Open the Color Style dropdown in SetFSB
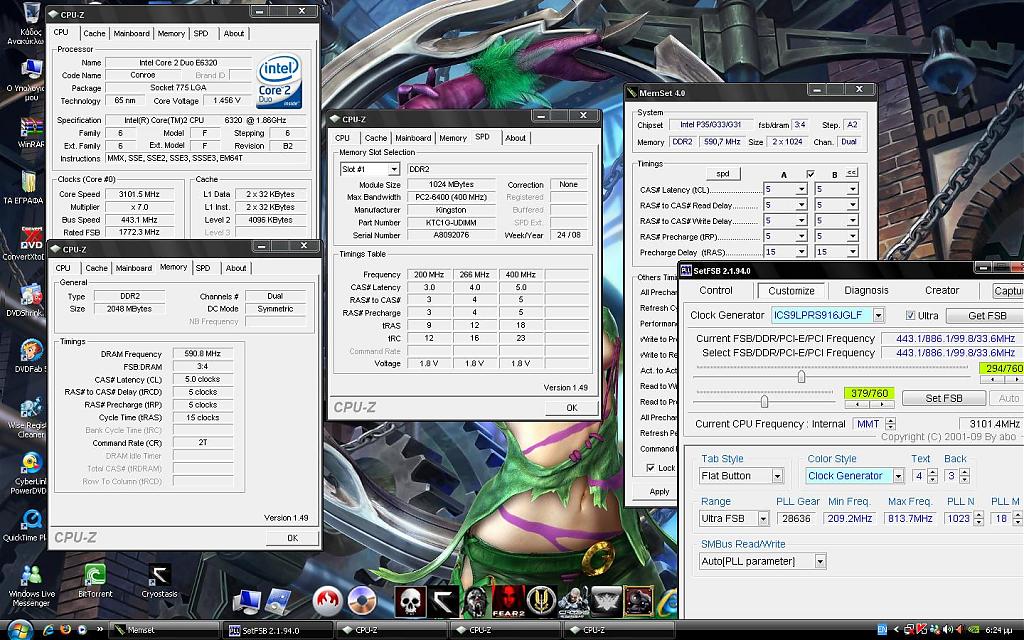 coord(899,476)
